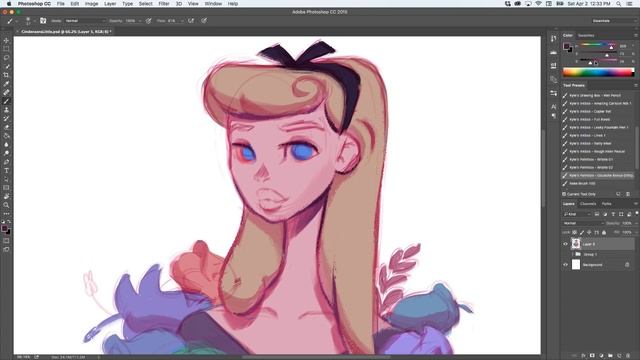Select the Clone Stamp tool
This screenshot has height=360, width=640.
(6, 110)
